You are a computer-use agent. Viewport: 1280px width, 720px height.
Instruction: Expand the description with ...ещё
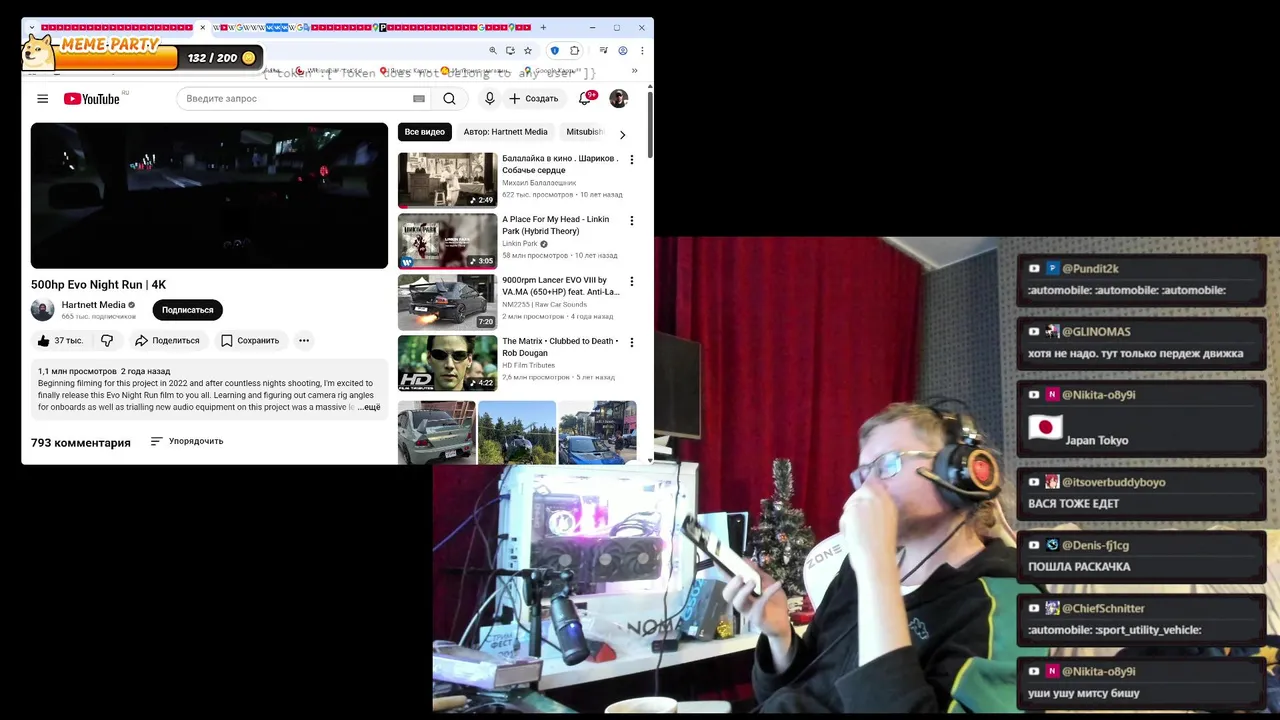click(x=369, y=408)
